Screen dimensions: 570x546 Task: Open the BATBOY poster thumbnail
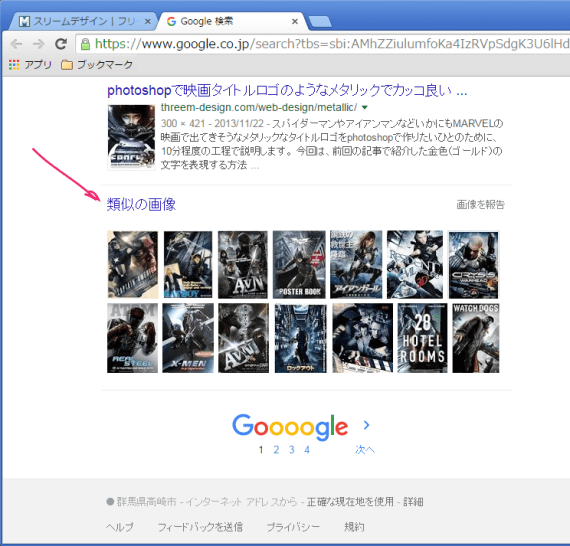click(x=188, y=264)
